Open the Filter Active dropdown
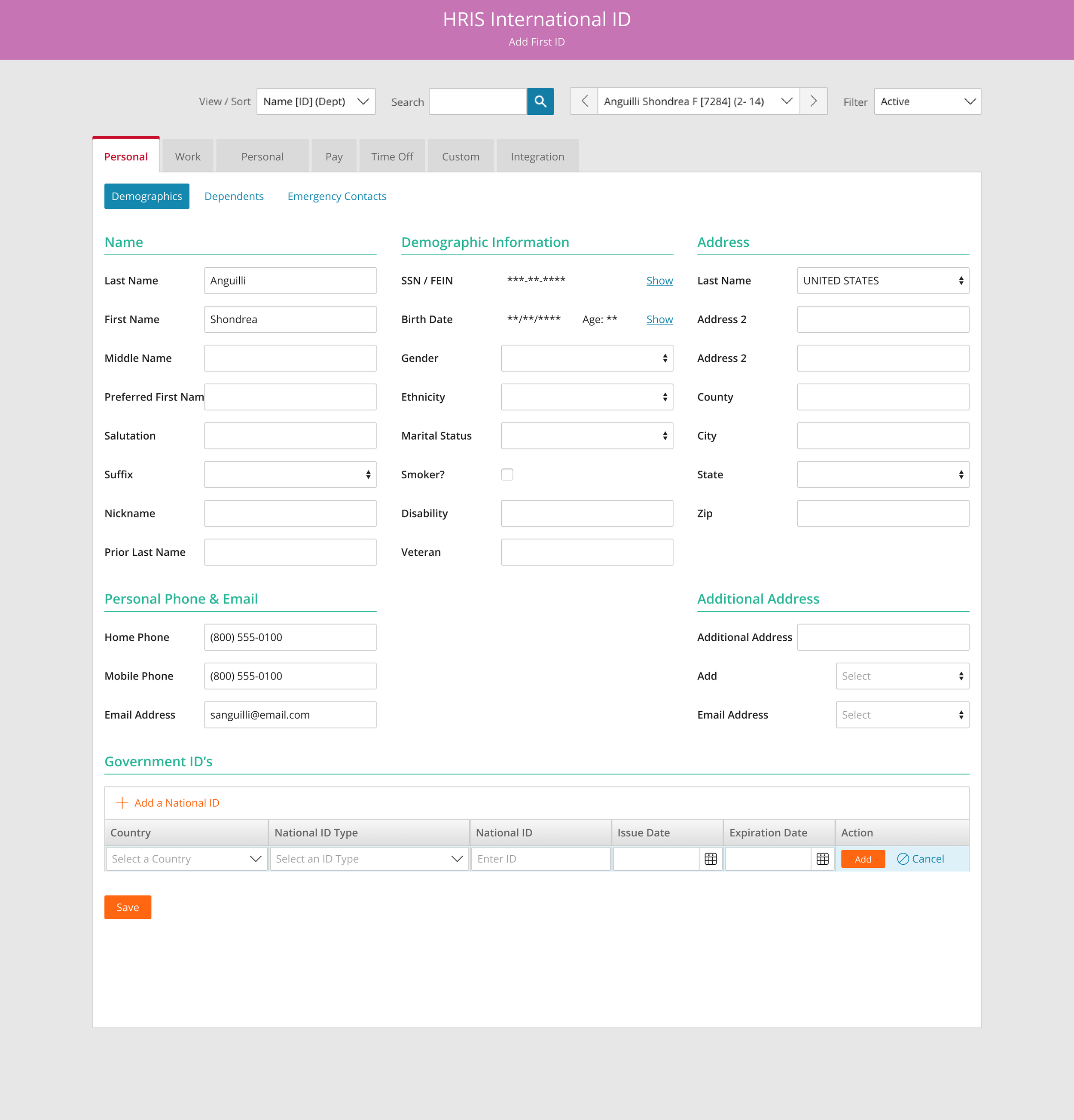 [927, 102]
